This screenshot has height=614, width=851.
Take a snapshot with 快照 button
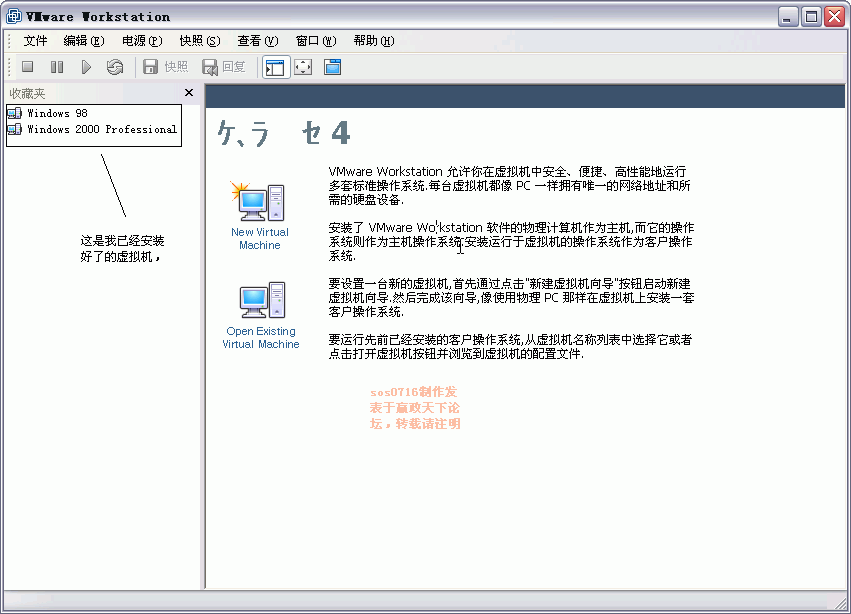pyautogui.click(x=165, y=67)
